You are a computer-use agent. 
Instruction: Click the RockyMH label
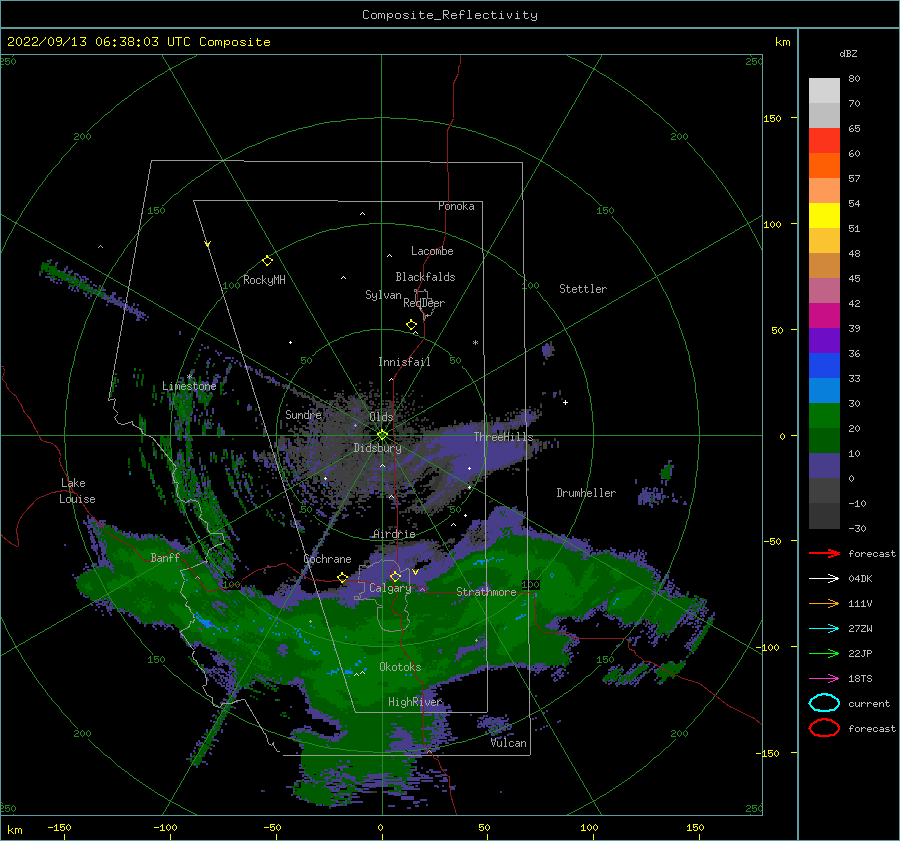pos(264,280)
